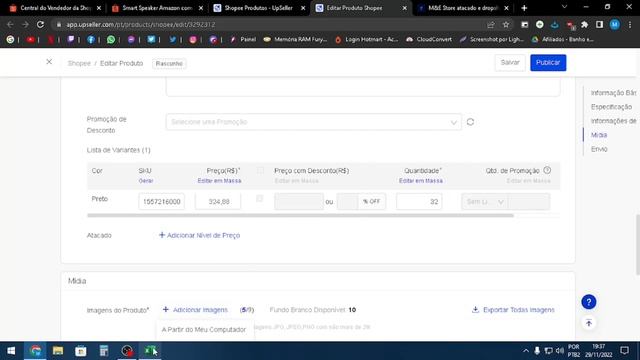This screenshot has height=360, width=640.
Task: Click the SKU input field 1557216000
Action: pyautogui.click(x=161, y=202)
